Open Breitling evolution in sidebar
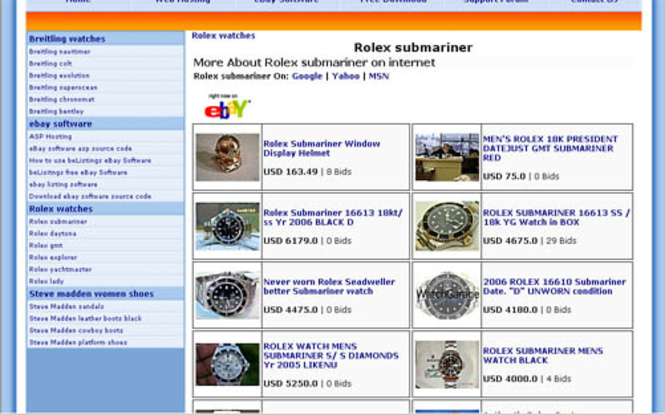665x415 pixels. 59,75
